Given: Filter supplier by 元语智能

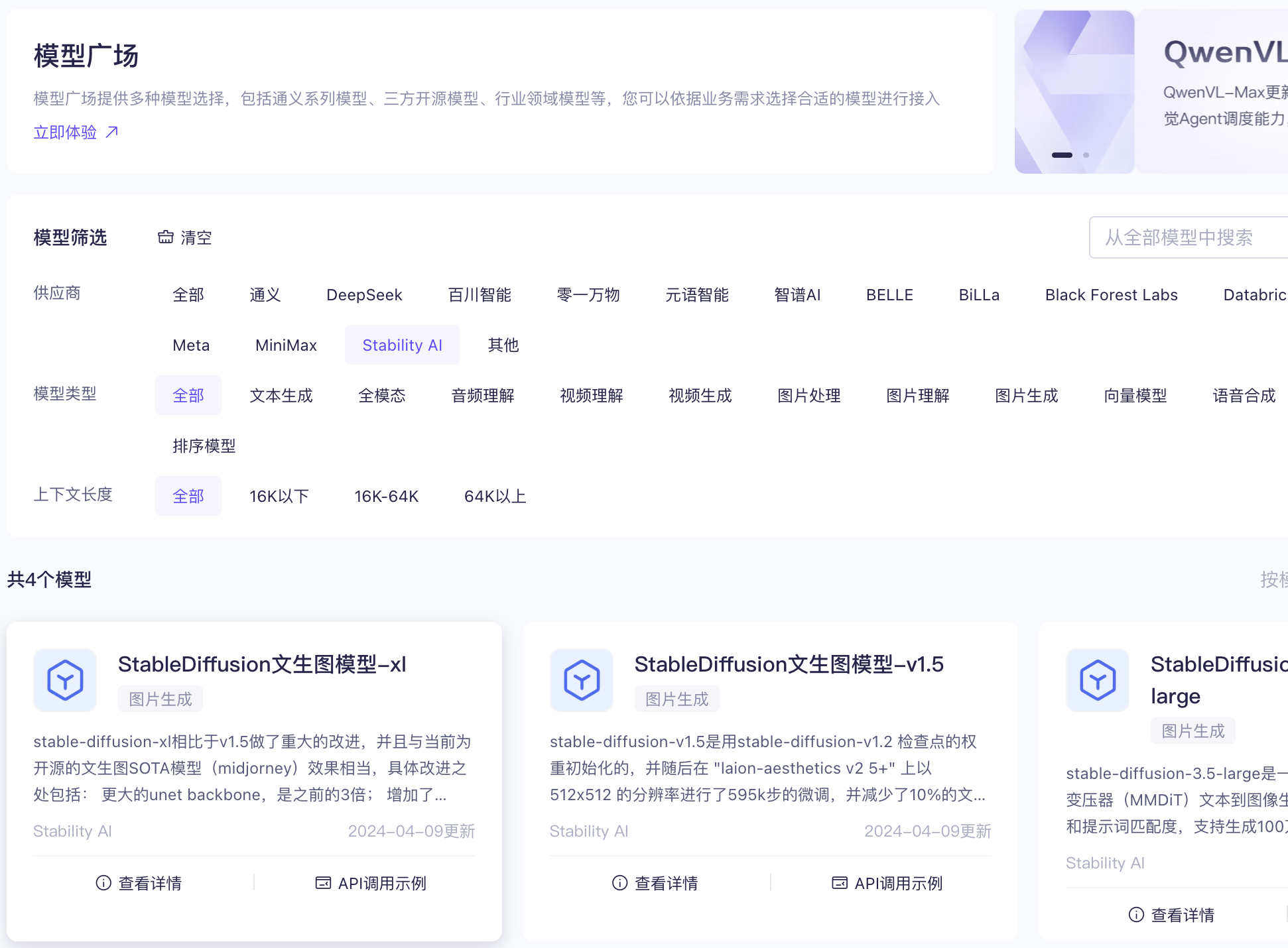Looking at the screenshot, I should [x=697, y=295].
